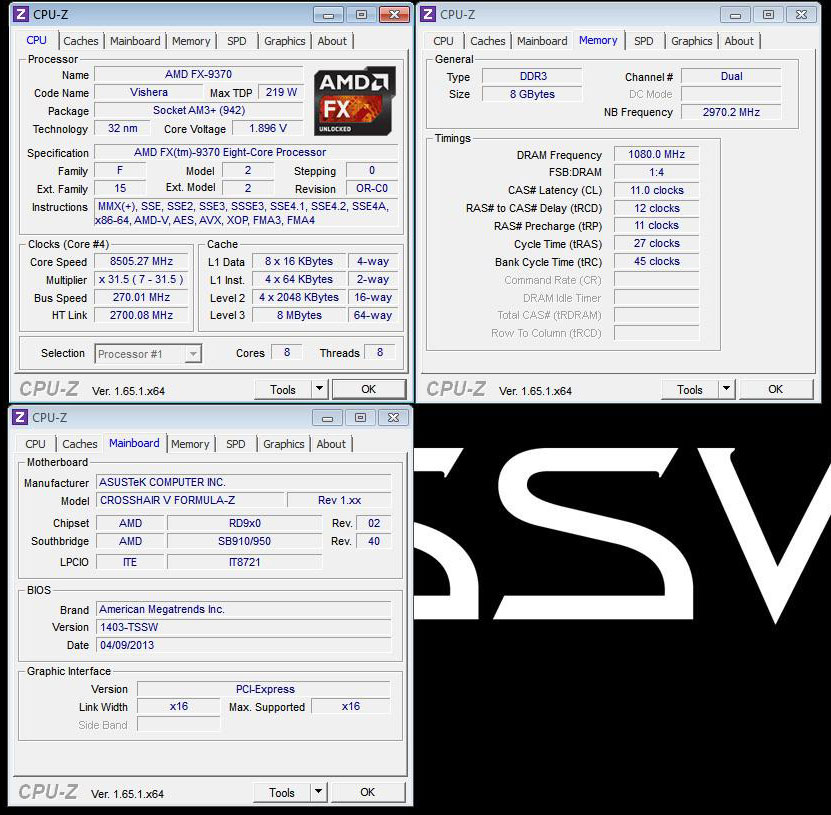Minimize the Memory tab CPU-Z window
The image size is (831, 815).
click(x=736, y=15)
